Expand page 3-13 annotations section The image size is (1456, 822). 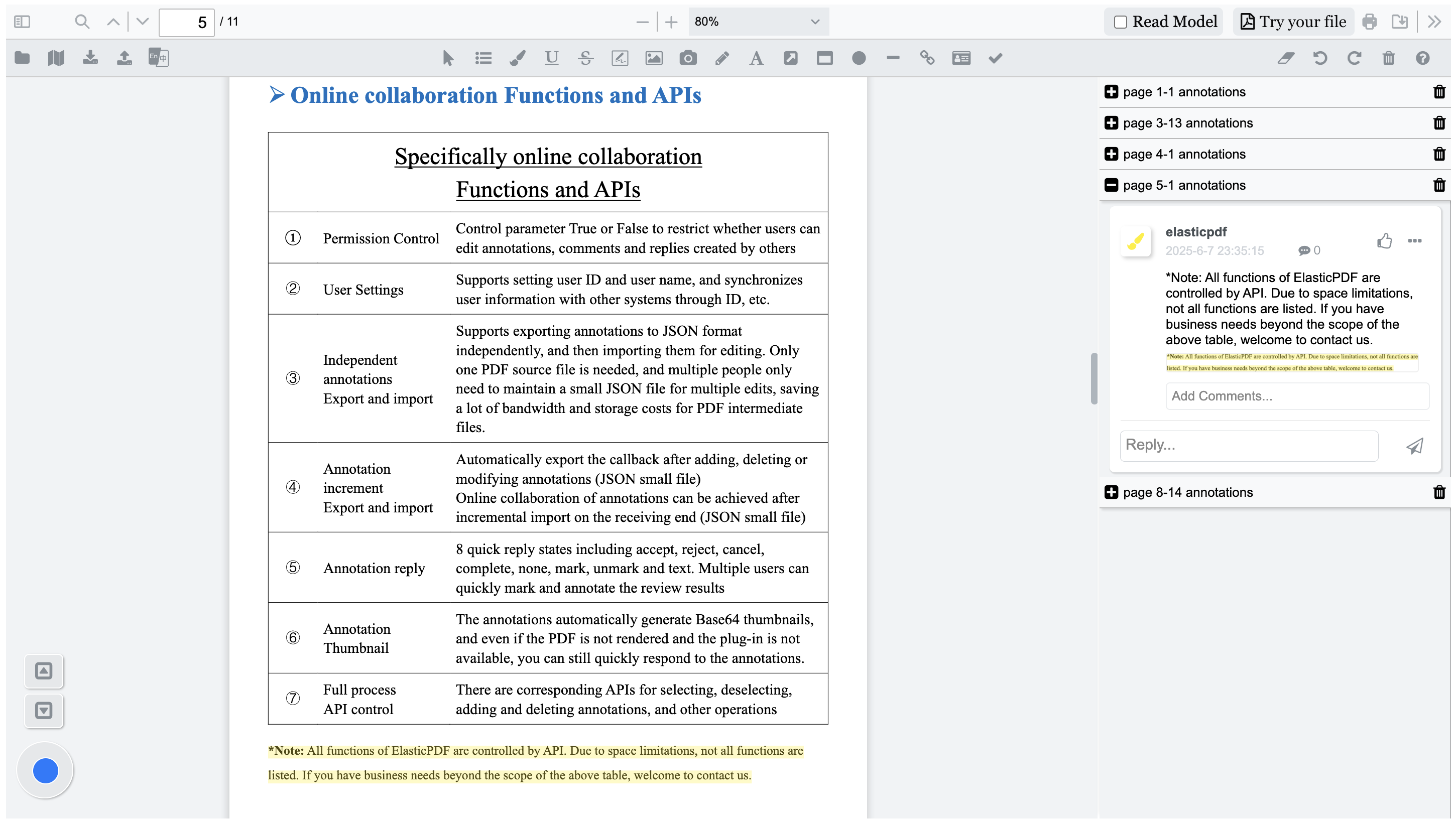(x=1111, y=122)
